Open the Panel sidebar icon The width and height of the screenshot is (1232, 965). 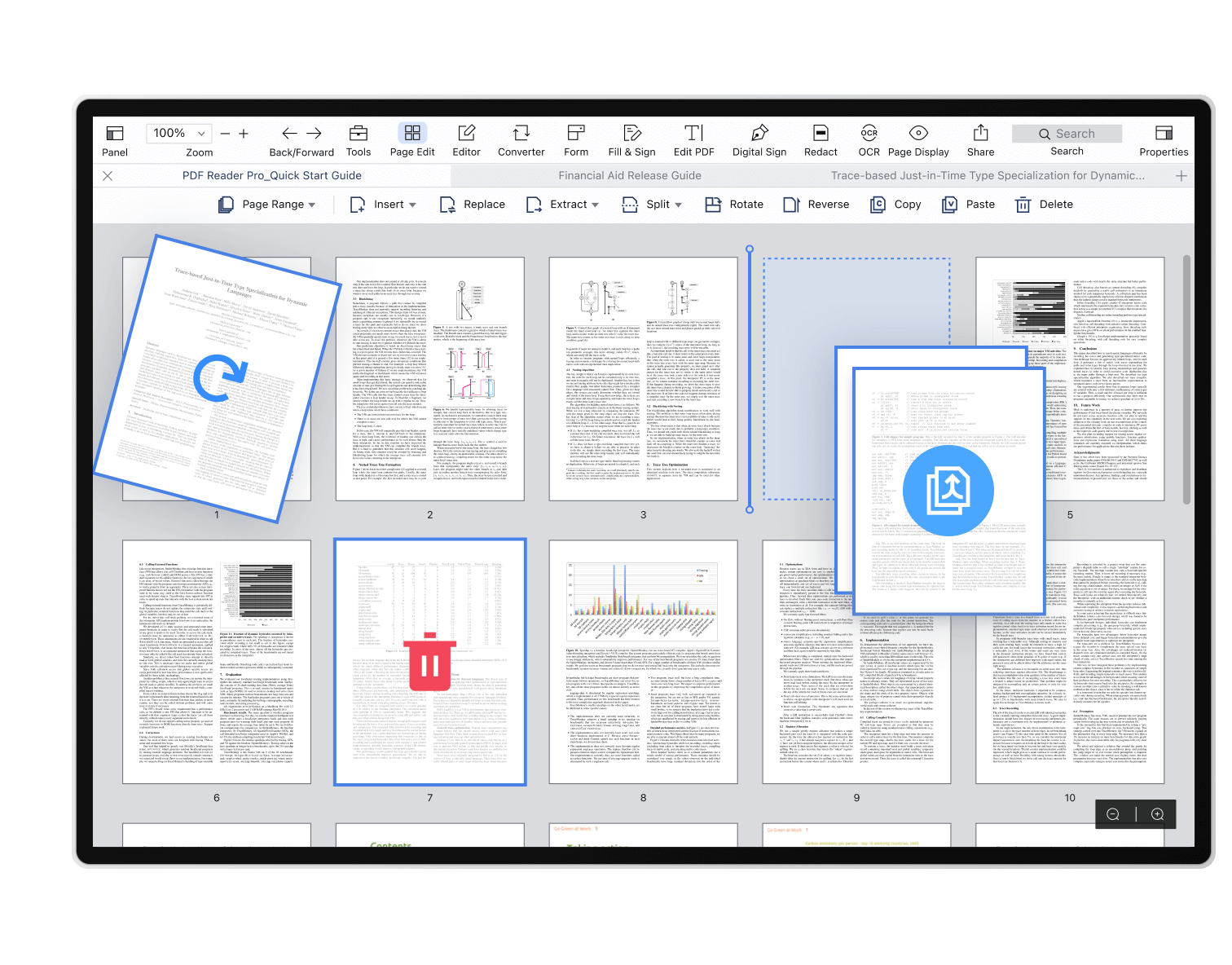point(115,134)
